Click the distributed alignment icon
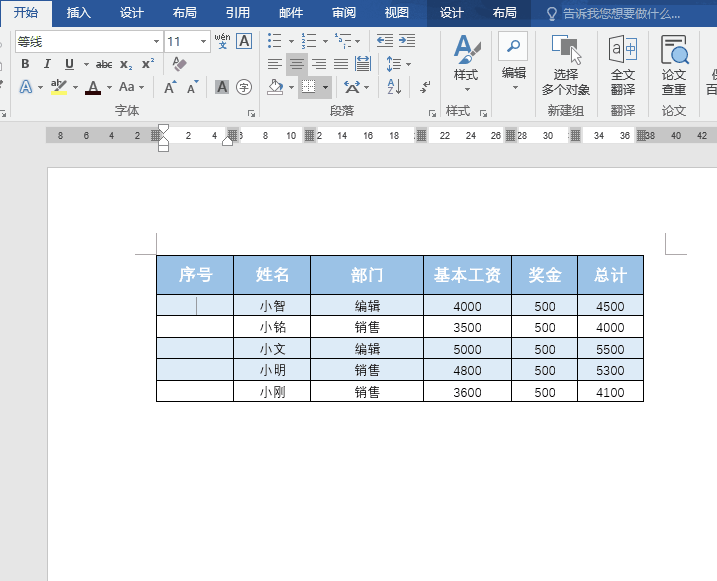Screen dimensions: 717x581 coord(363,64)
